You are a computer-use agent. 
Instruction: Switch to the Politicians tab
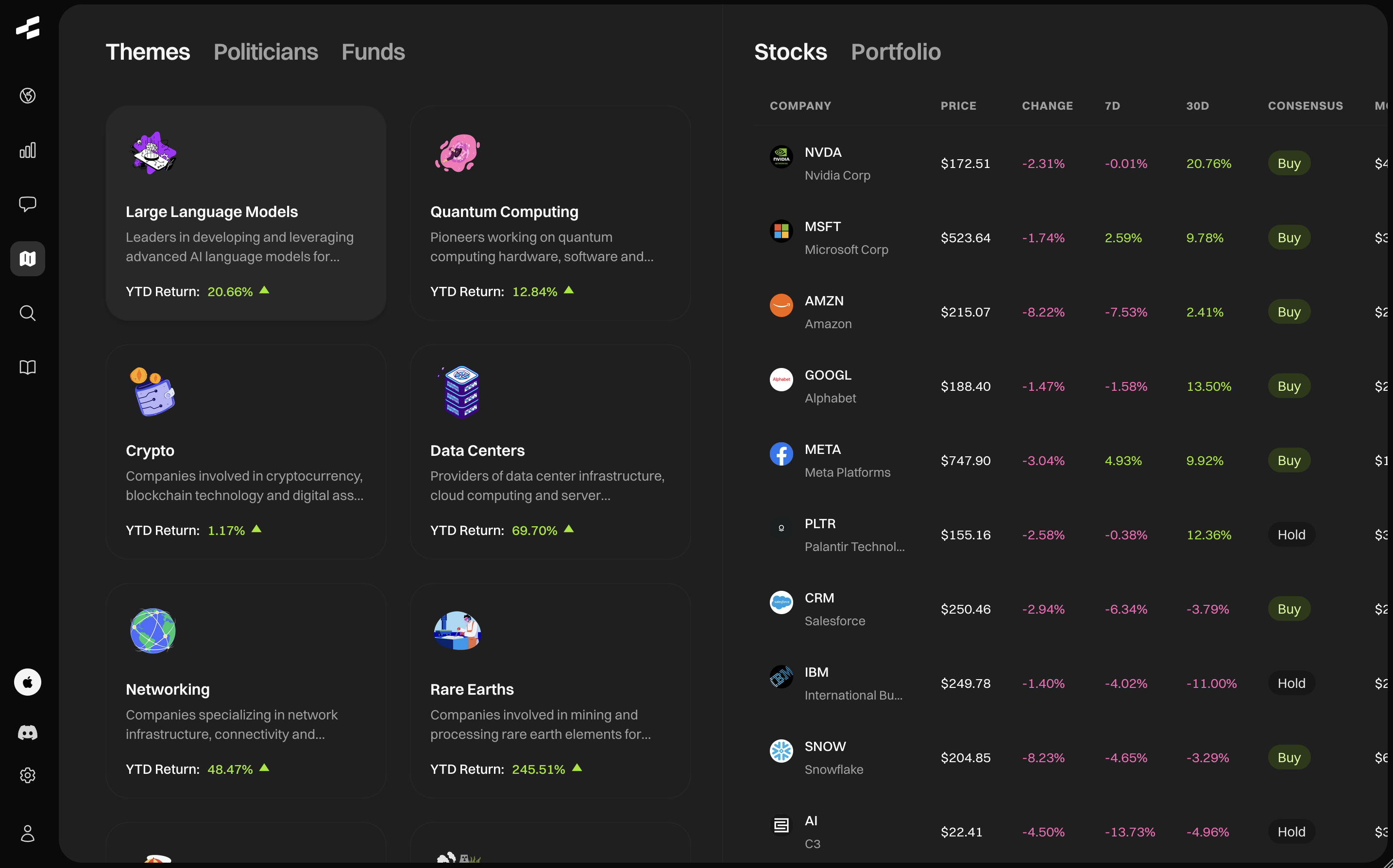(x=265, y=52)
